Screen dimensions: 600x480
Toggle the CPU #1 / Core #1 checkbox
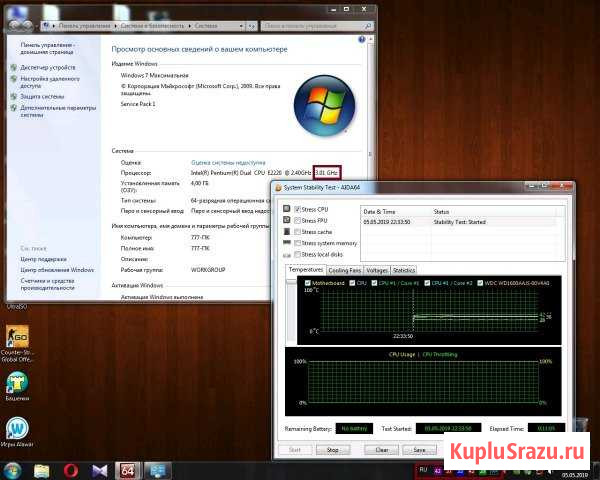tap(374, 283)
